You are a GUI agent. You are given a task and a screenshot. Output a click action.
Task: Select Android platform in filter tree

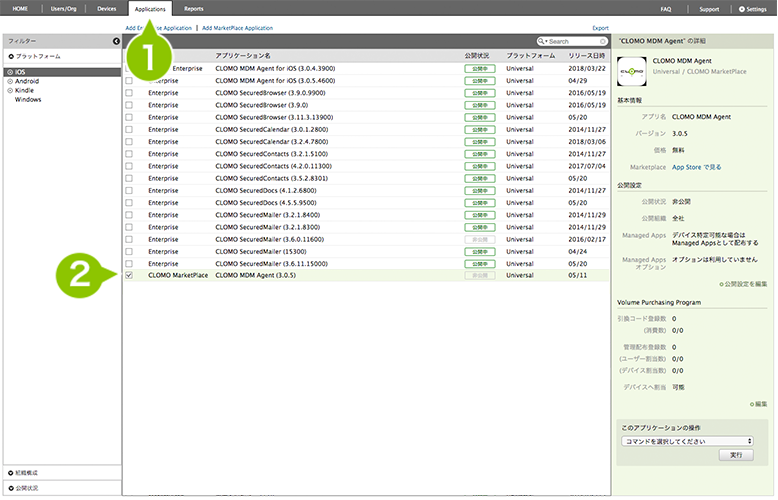pos(27,81)
